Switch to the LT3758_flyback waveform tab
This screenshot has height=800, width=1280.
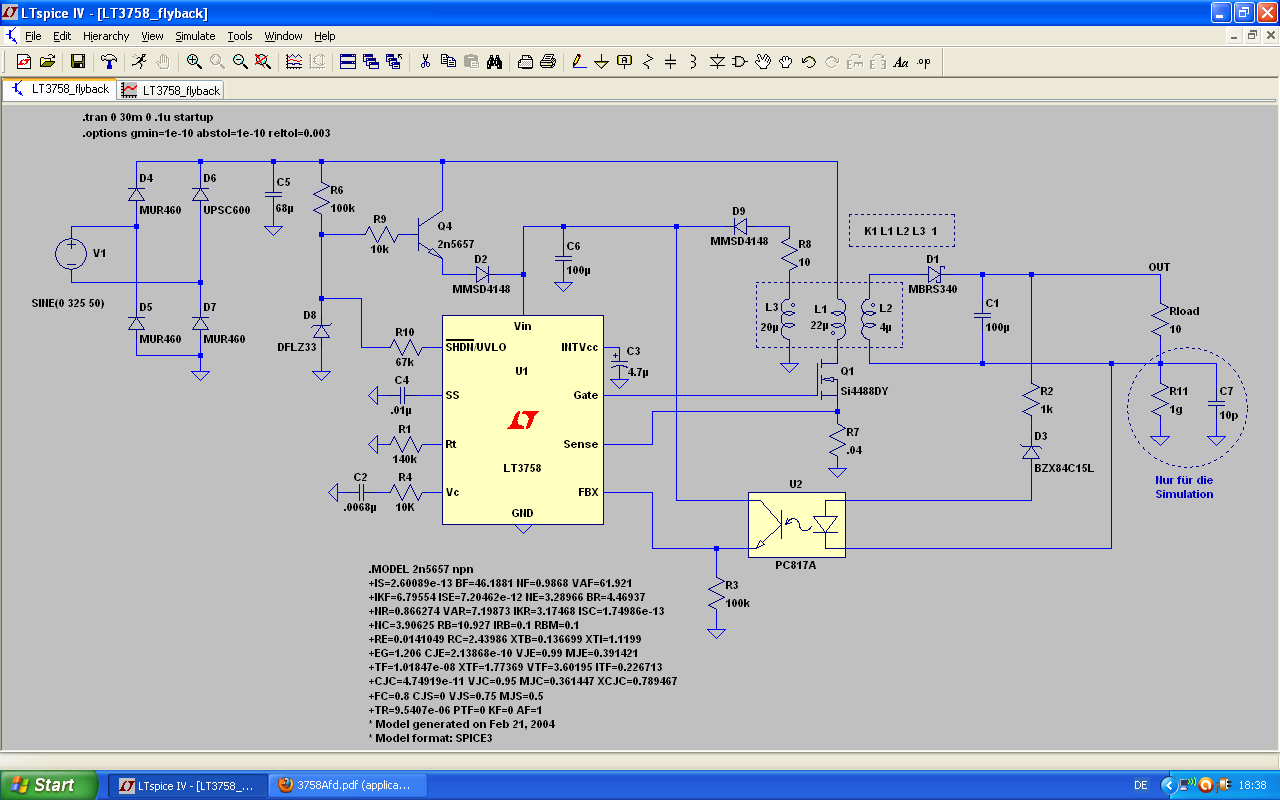(170, 90)
